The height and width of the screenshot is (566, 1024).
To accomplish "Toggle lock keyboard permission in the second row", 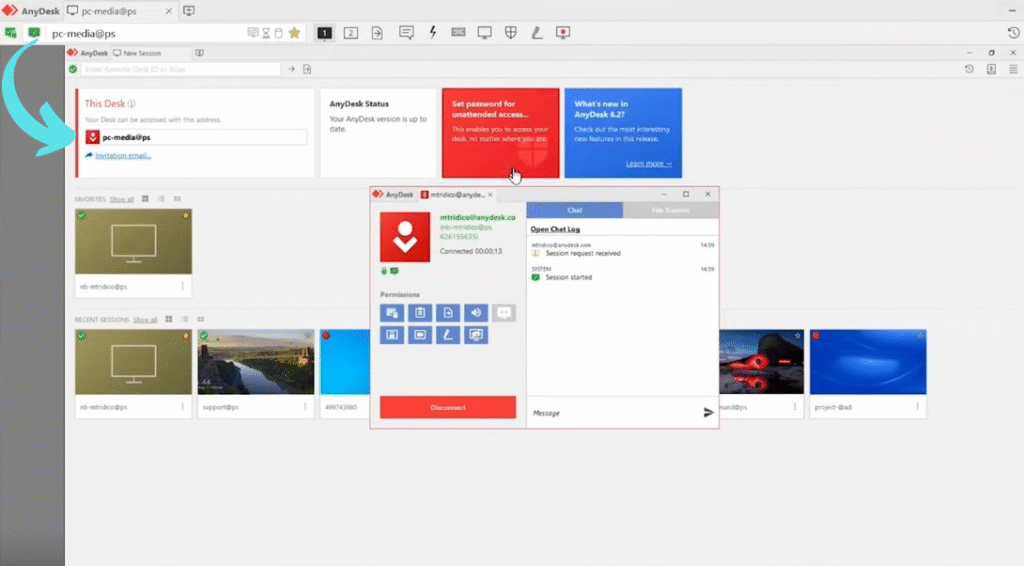I will coord(392,335).
